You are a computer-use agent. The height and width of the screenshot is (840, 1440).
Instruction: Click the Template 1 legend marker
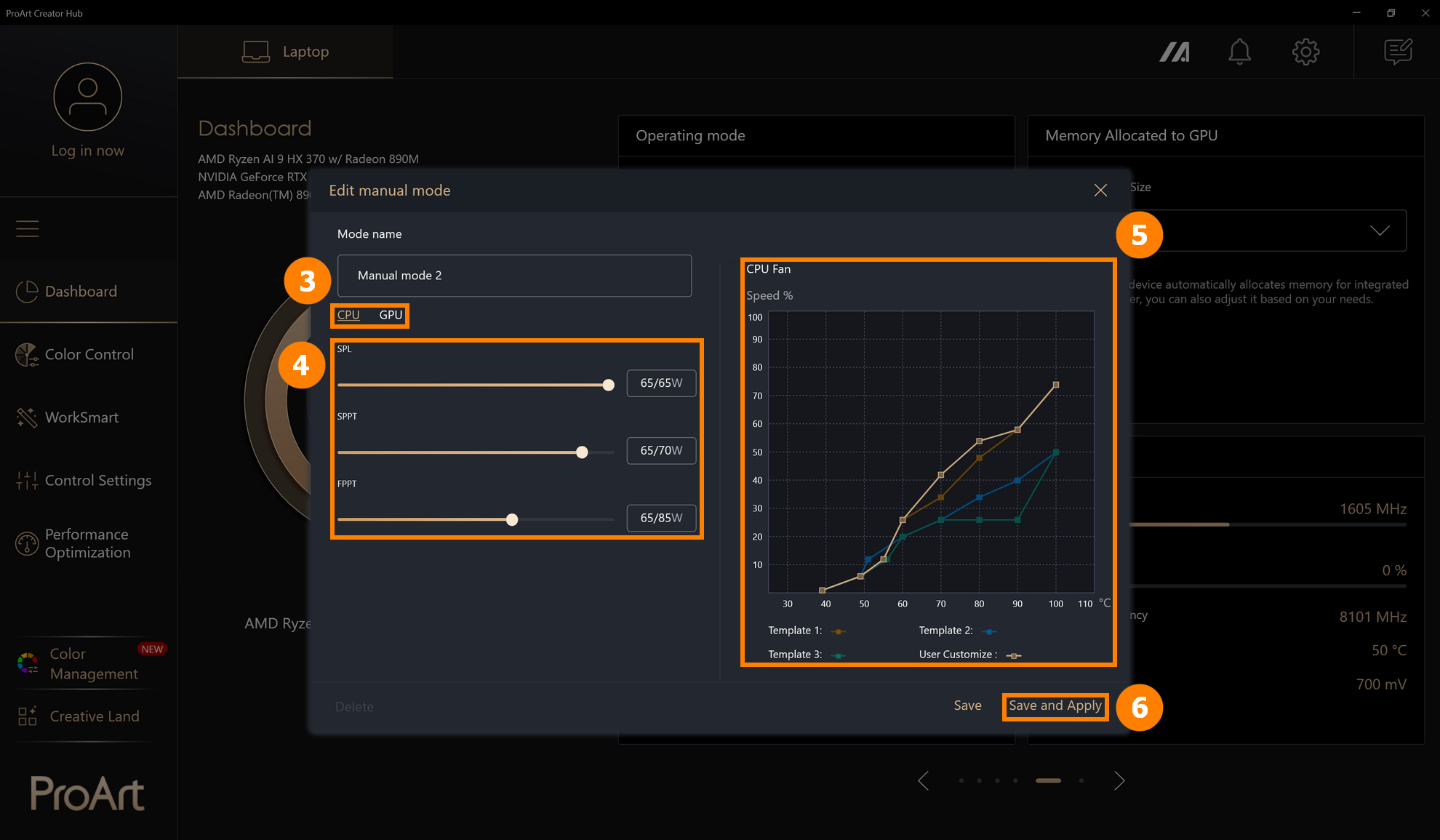pyautogui.click(x=838, y=631)
